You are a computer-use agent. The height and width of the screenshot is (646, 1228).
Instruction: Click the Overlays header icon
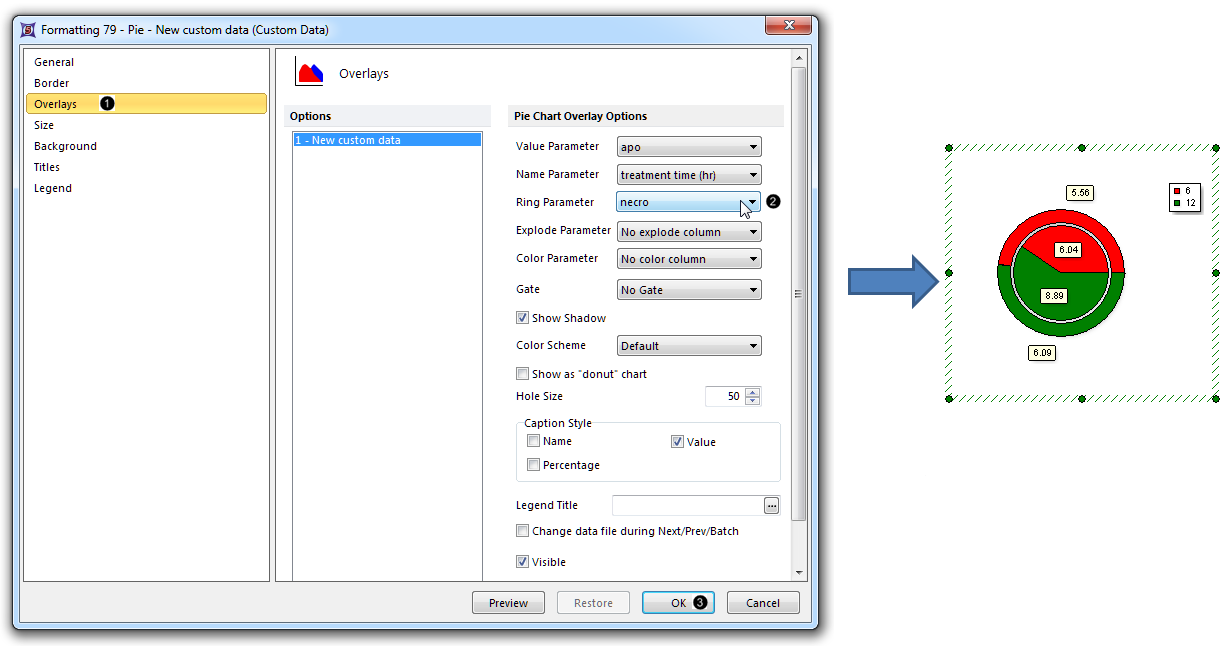pos(309,73)
